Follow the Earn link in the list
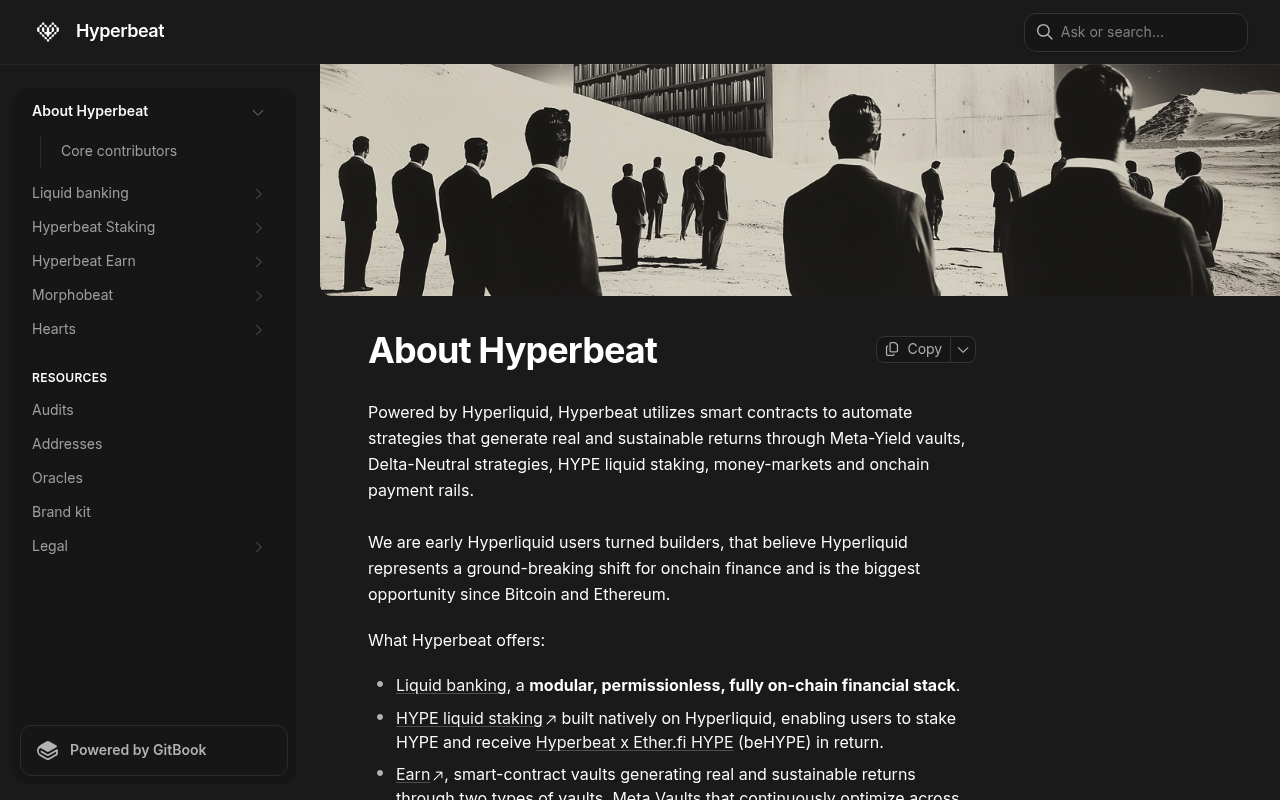Screen dimensions: 1280x800 413,774
